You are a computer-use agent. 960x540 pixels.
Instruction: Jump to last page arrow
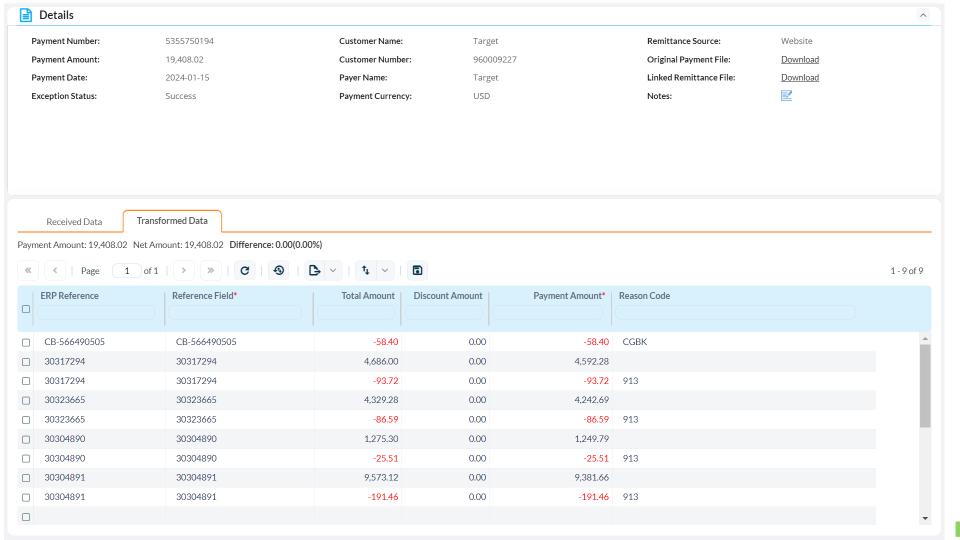click(x=211, y=271)
